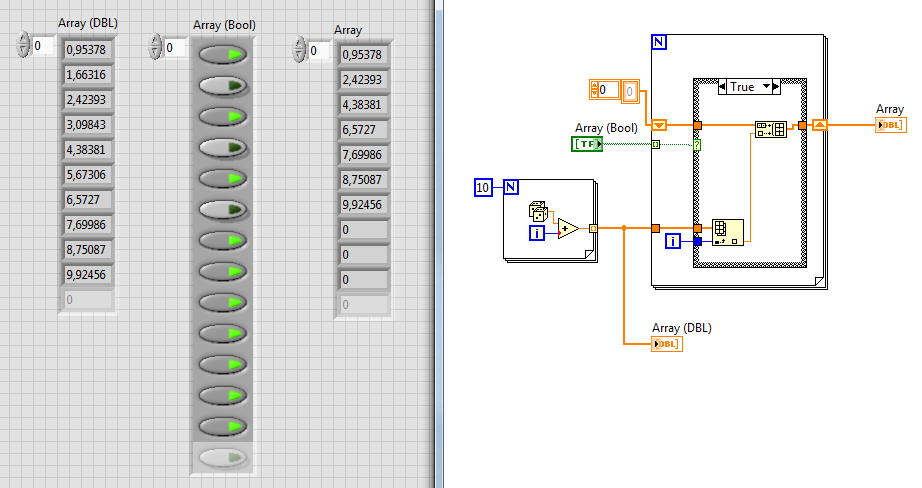Click the greyed empty element in Array (DBL)
The width and height of the screenshot is (922, 488).
tap(87, 300)
